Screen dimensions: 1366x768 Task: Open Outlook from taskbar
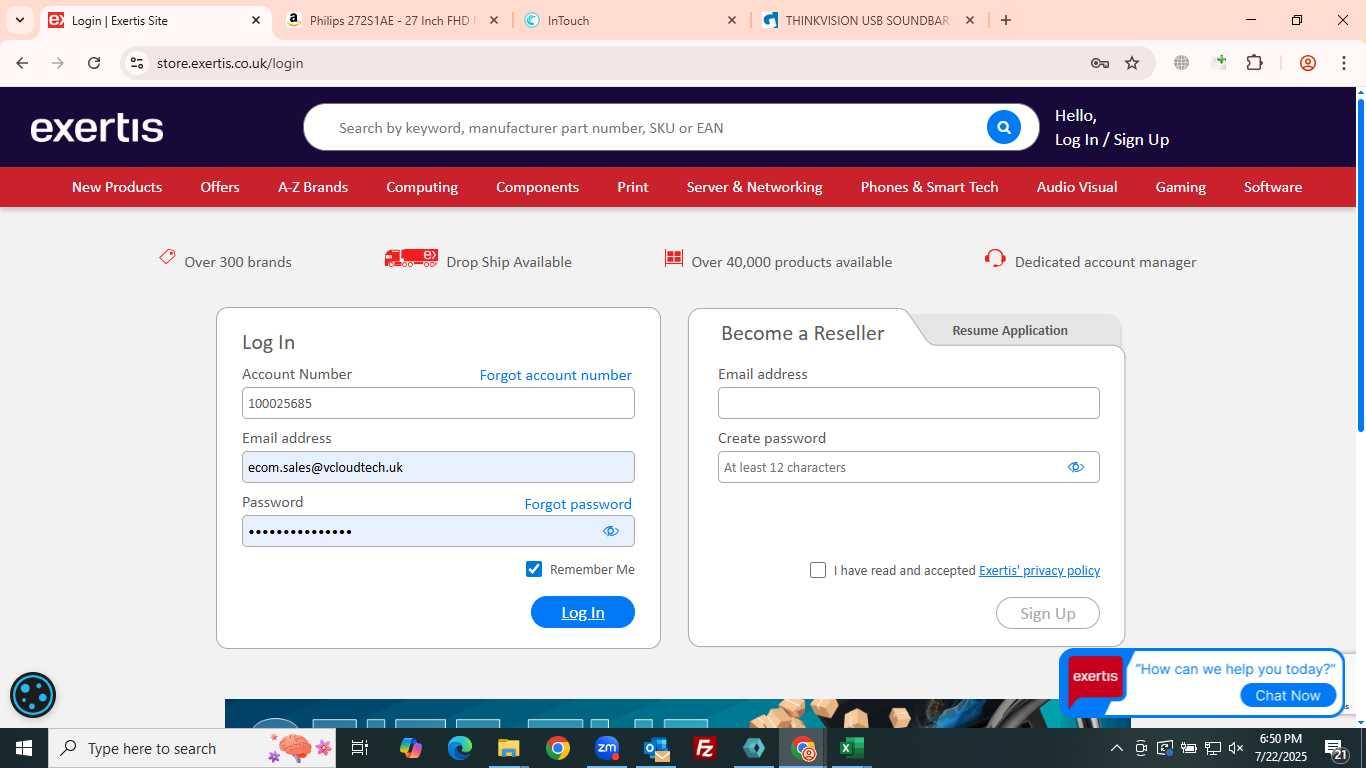point(656,748)
